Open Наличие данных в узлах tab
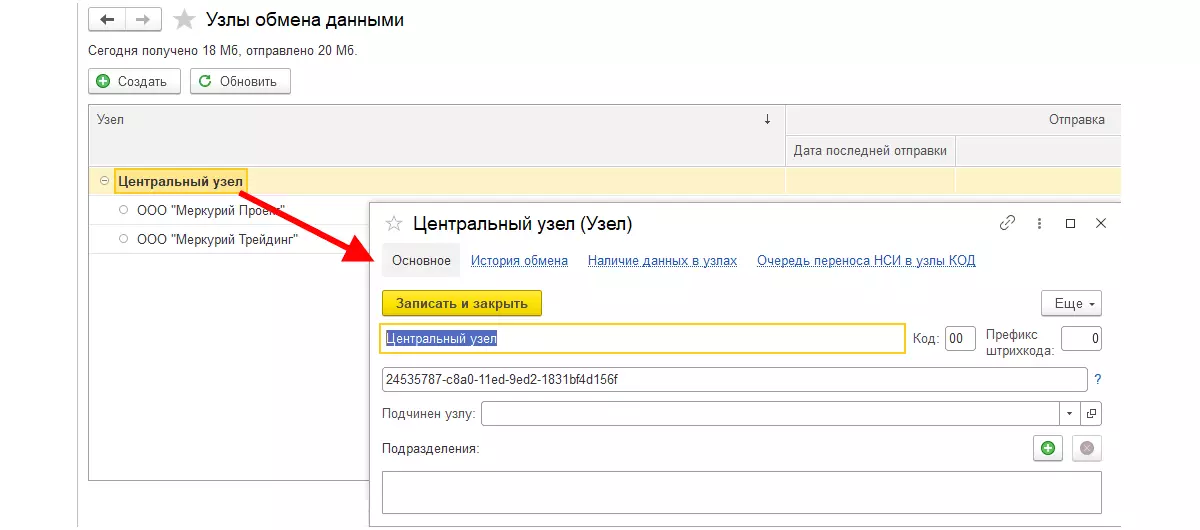 tap(662, 261)
